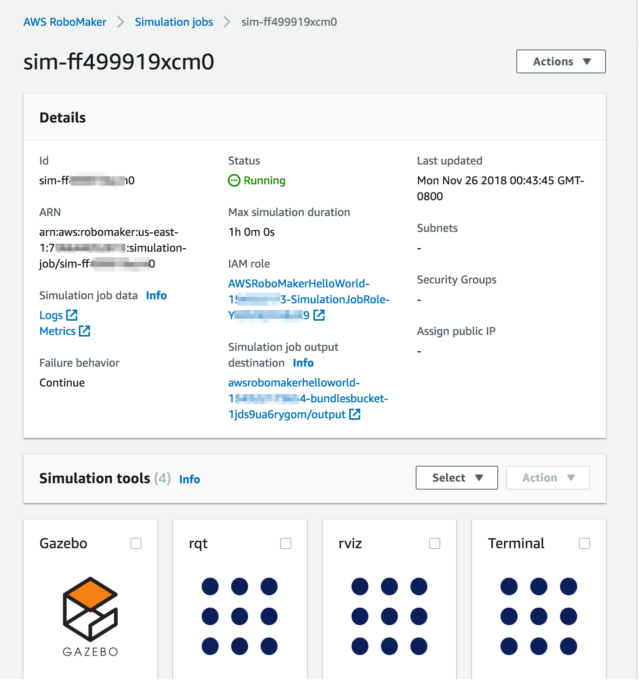Open the Metrics link
This screenshot has width=640, height=681.
(57, 331)
